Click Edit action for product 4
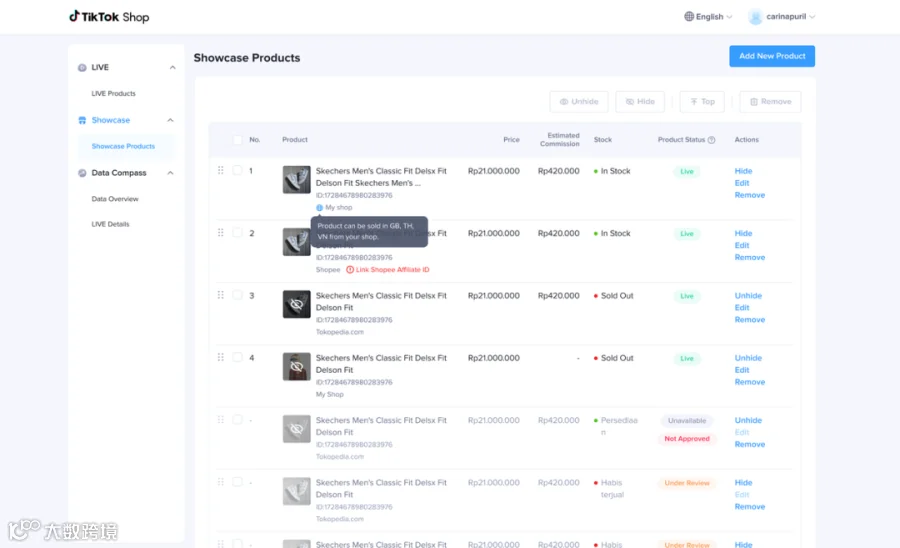Viewport: 900px width, 548px height. click(742, 370)
